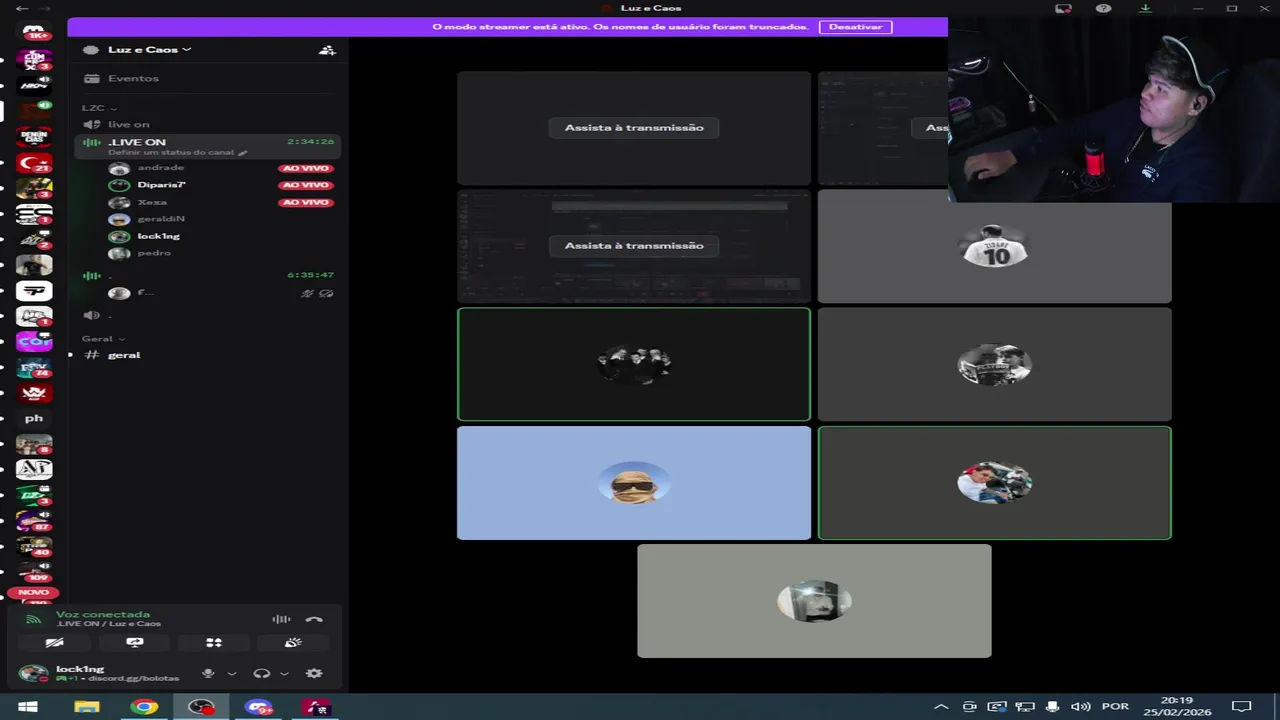Image resolution: width=1280 pixels, height=720 pixels.
Task: Click user Diparis7' in channel list
Action: click(161, 185)
